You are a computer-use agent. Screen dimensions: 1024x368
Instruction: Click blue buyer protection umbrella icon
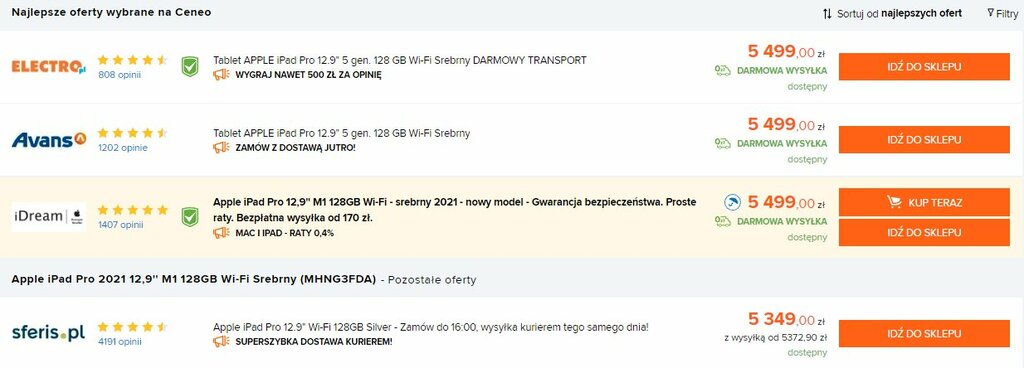point(732,203)
